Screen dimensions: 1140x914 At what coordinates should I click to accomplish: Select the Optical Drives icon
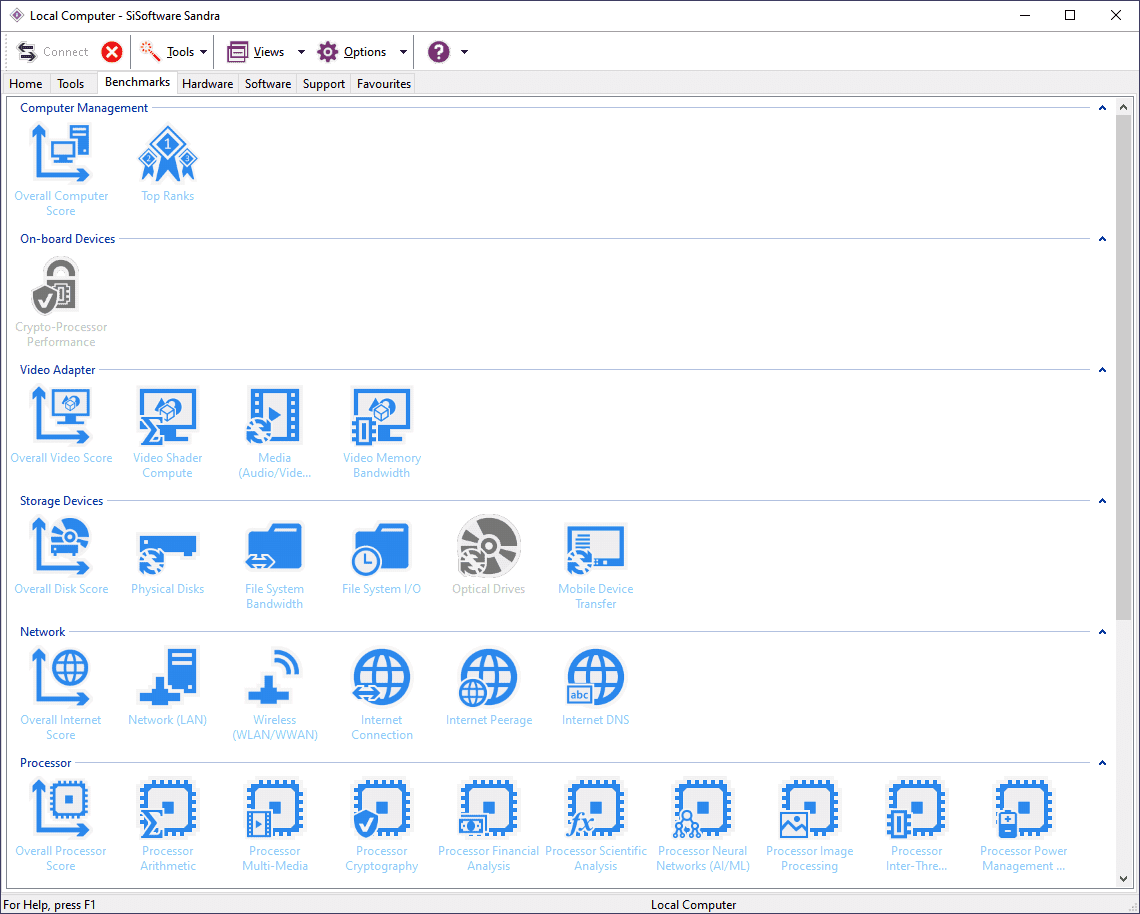[x=489, y=556]
